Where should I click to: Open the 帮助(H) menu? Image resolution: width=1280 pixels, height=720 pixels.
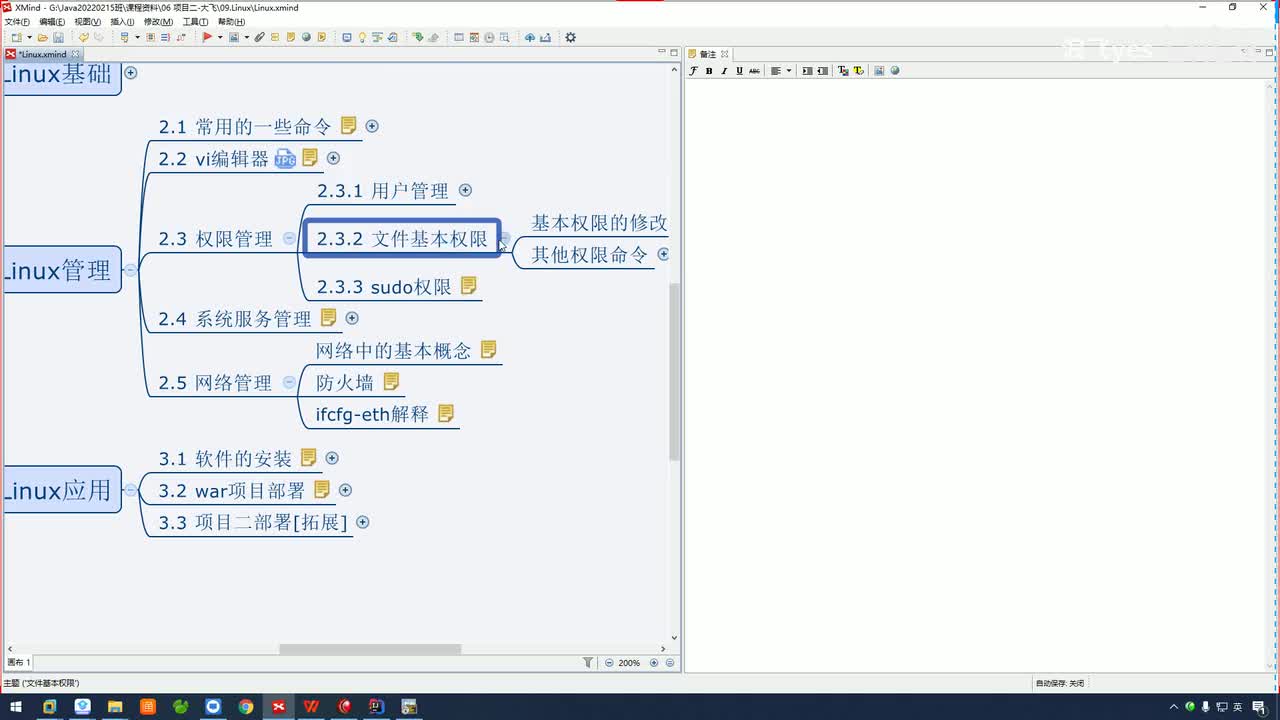pyautogui.click(x=231, y=22)
